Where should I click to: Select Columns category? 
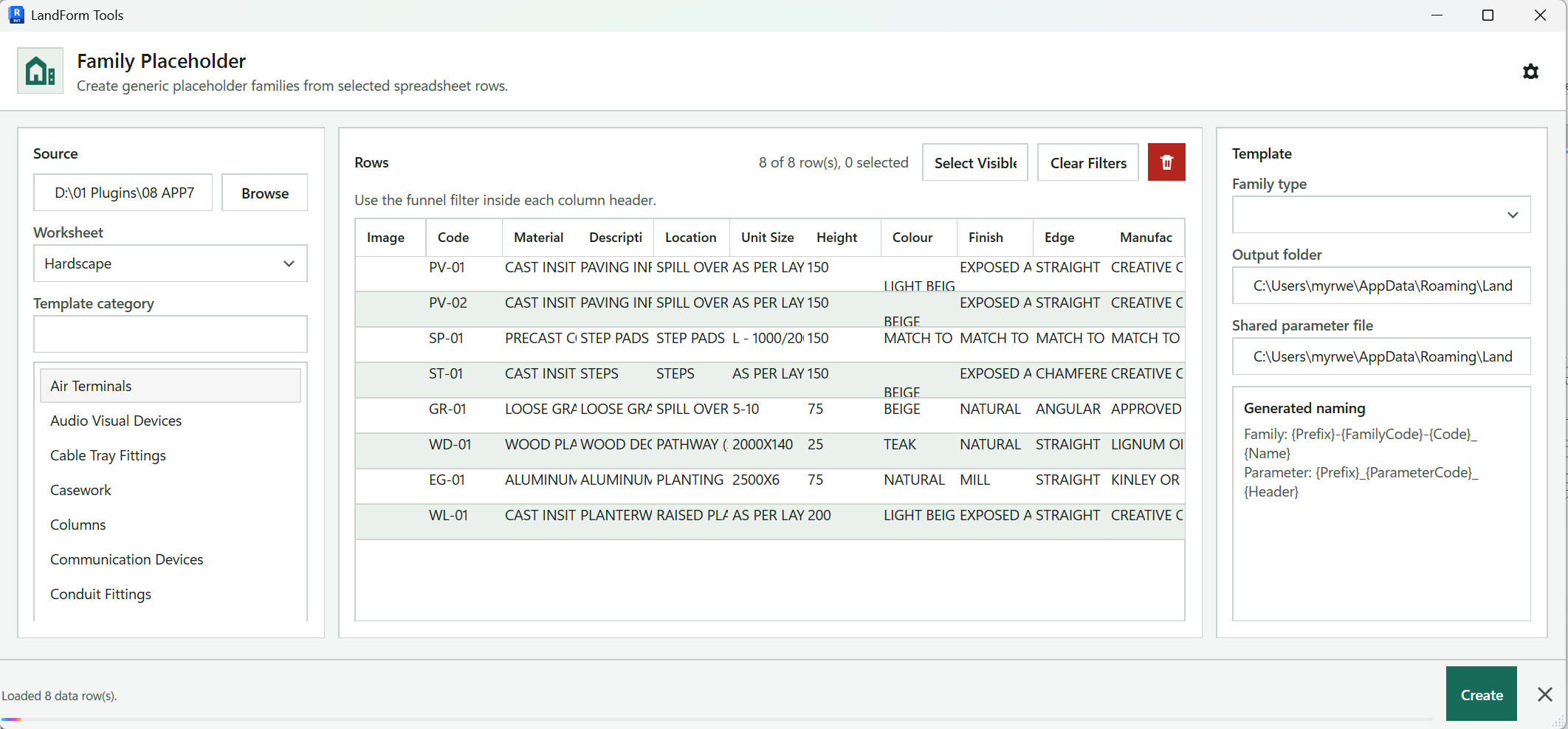click(x=171, y=525)
